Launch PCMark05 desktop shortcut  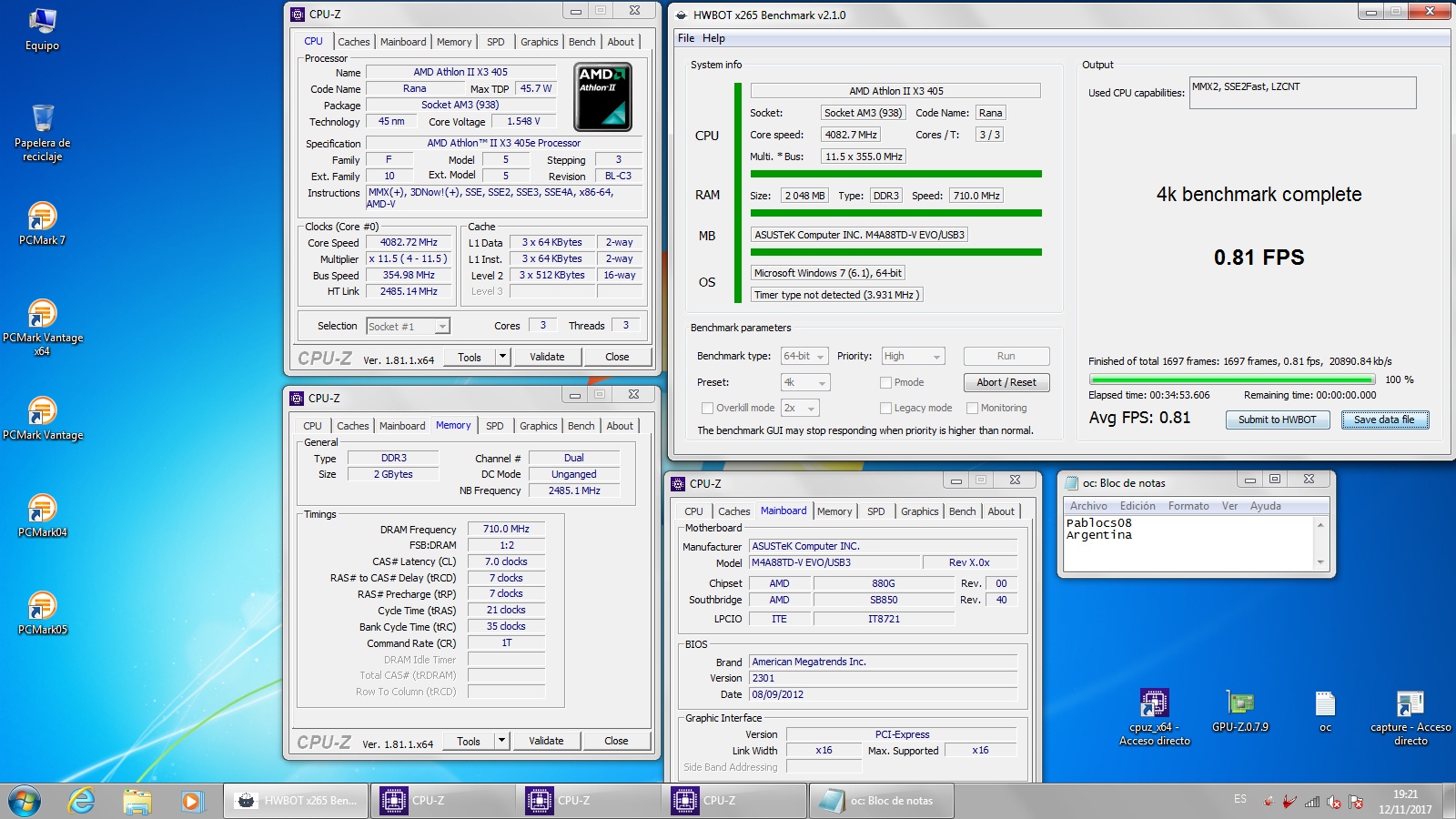pyautogui.click(x=42, y=612)
